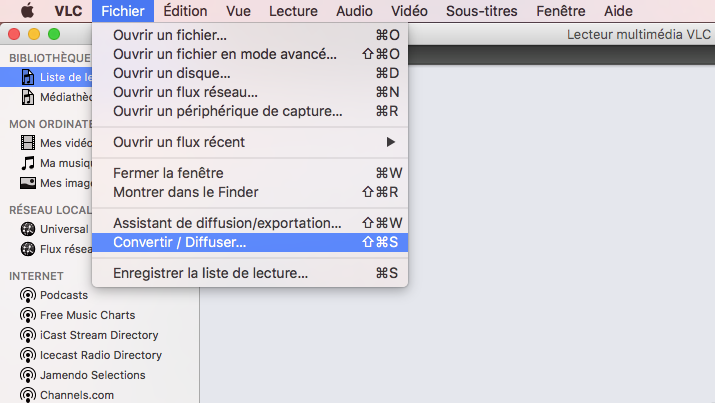Select Free Music Charts in sidebar
This screenshot has width=715, height=403.
(88, 315)
